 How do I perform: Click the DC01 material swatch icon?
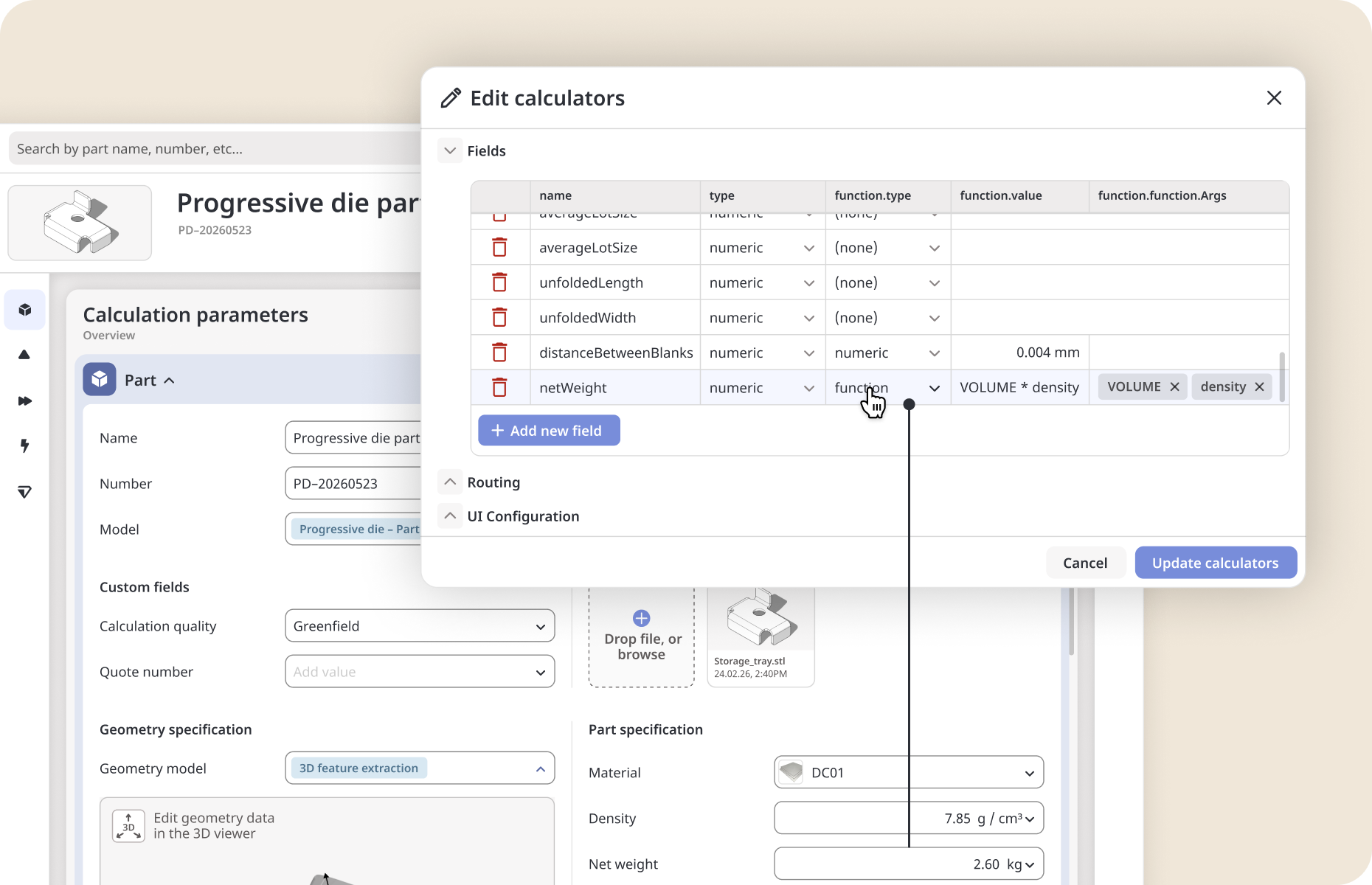click(x=791, y=772)
